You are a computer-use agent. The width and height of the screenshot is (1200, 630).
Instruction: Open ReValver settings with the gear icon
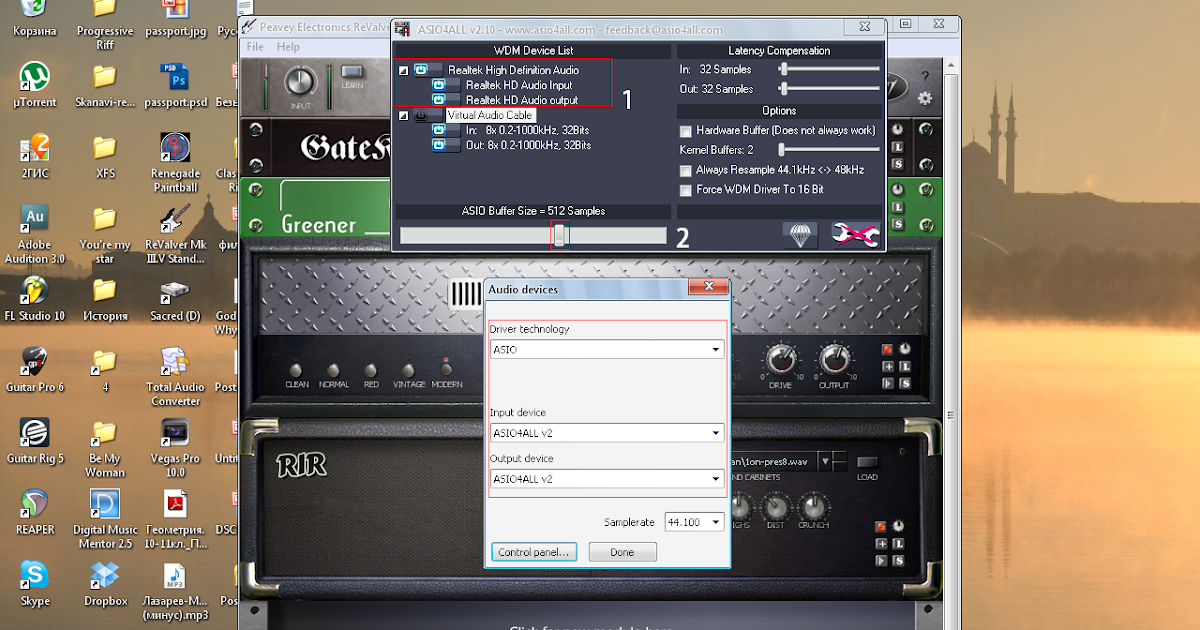pyautogui.click(x=926, y=97)
